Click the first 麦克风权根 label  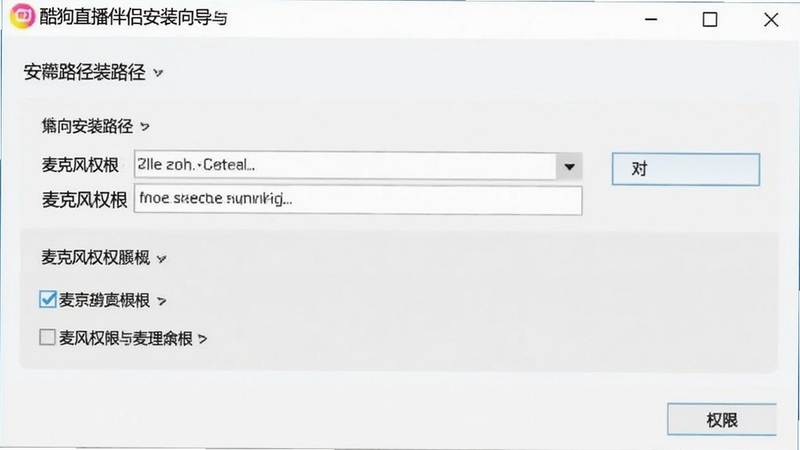pyautogui.click(x=80, y=165)
